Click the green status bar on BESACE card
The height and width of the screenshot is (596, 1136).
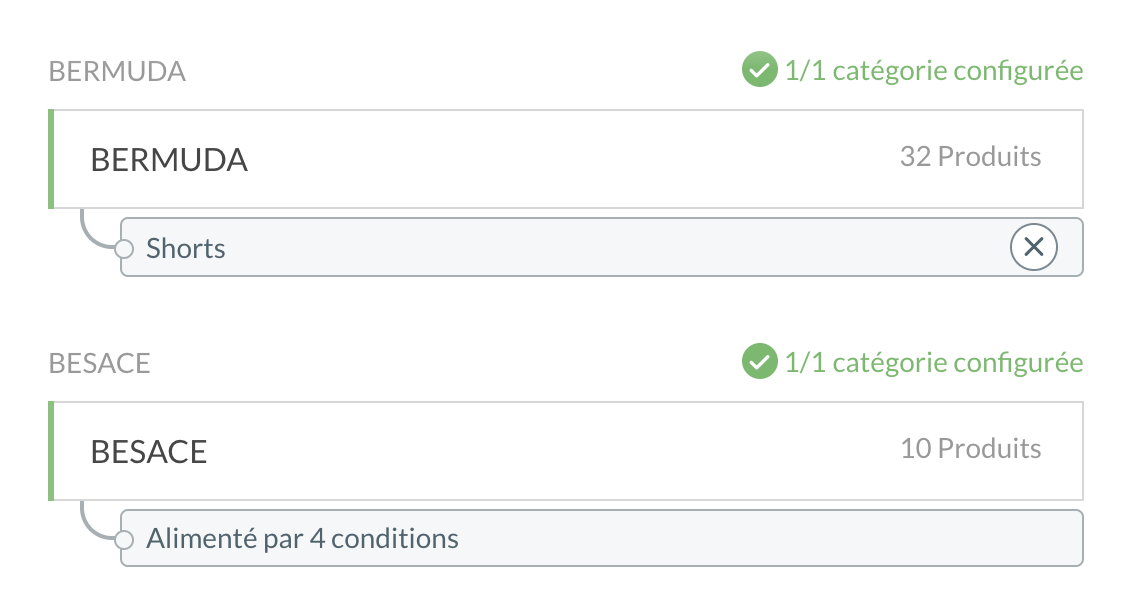click(x=51, y=450)
